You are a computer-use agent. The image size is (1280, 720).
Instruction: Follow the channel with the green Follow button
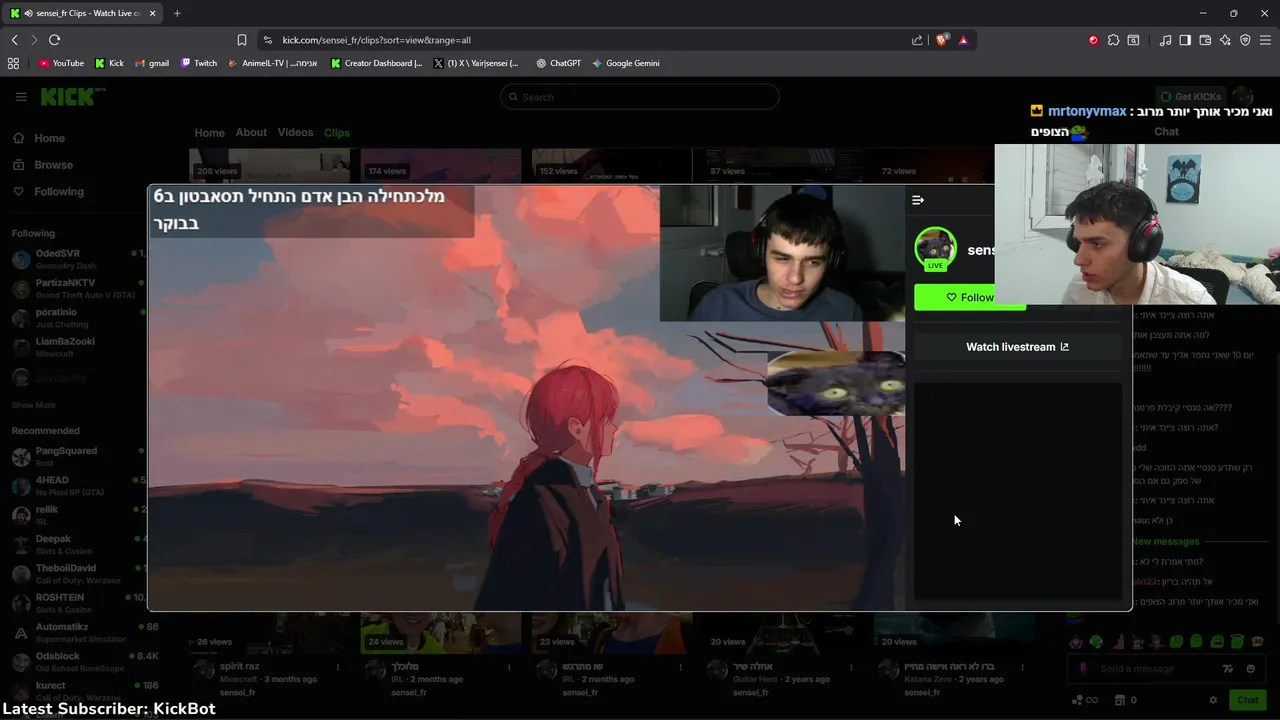click(970, 297)
